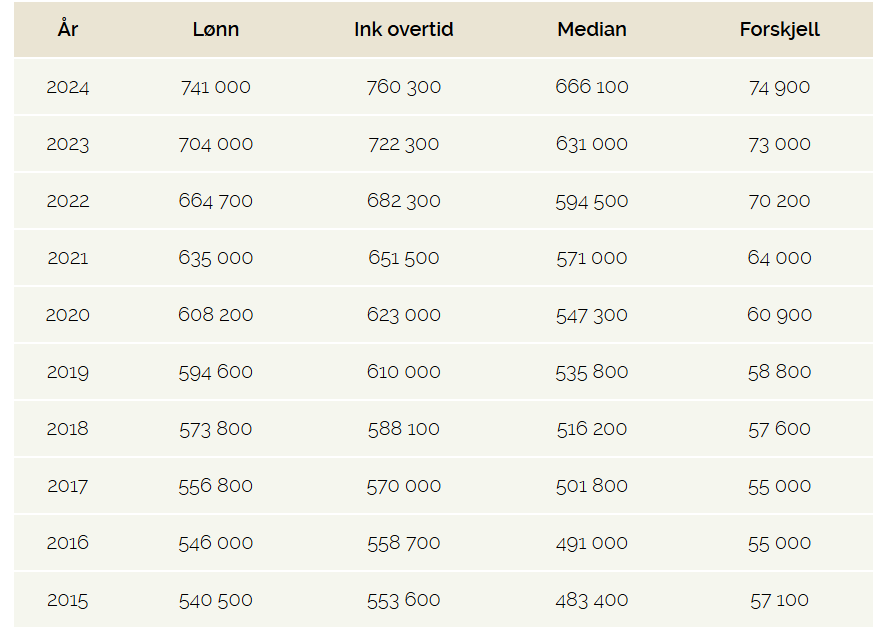
Task: Select Ink overtid value 588 100
Action: coord(403,429)
